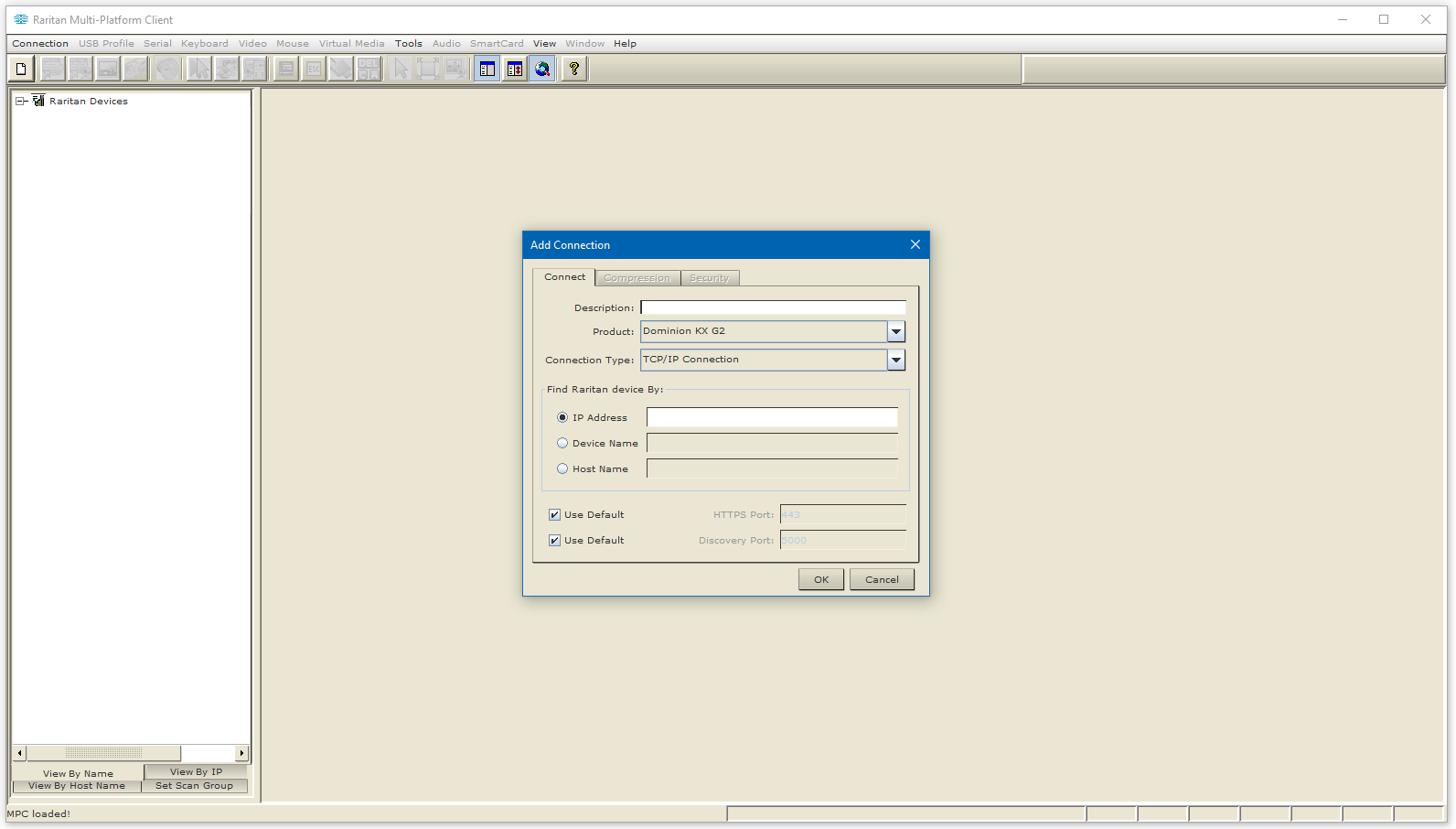Open the Connection menu
1456x829 pixels.
click(40, 43)
